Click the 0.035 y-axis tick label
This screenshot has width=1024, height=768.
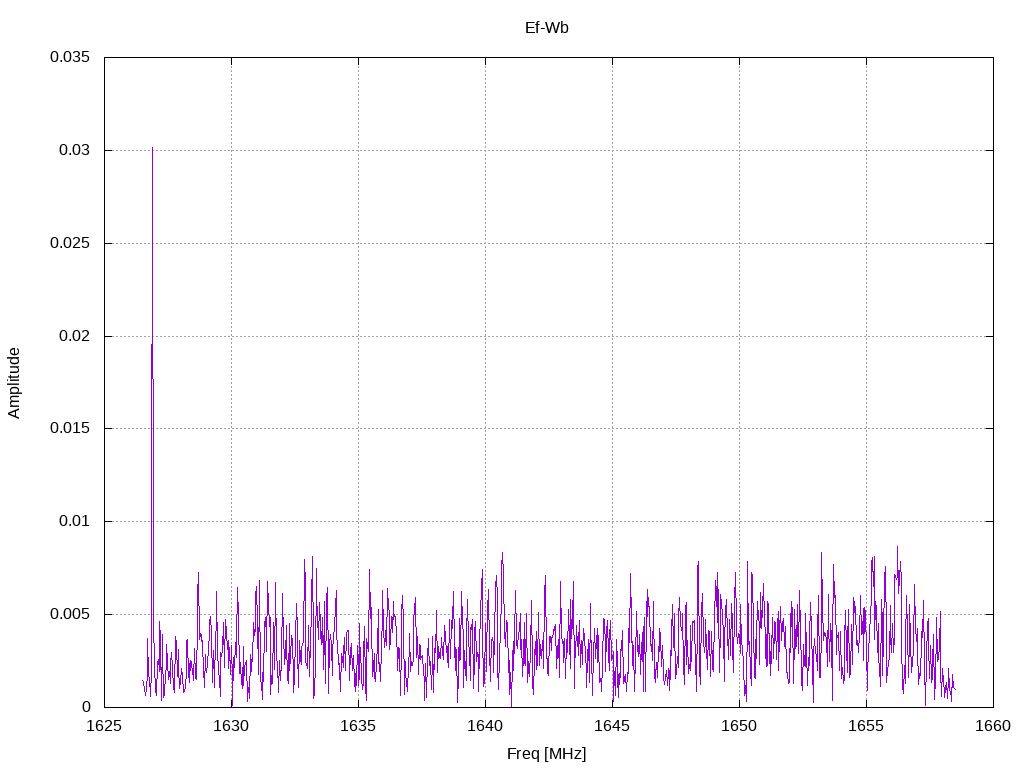tap(70, 57)
